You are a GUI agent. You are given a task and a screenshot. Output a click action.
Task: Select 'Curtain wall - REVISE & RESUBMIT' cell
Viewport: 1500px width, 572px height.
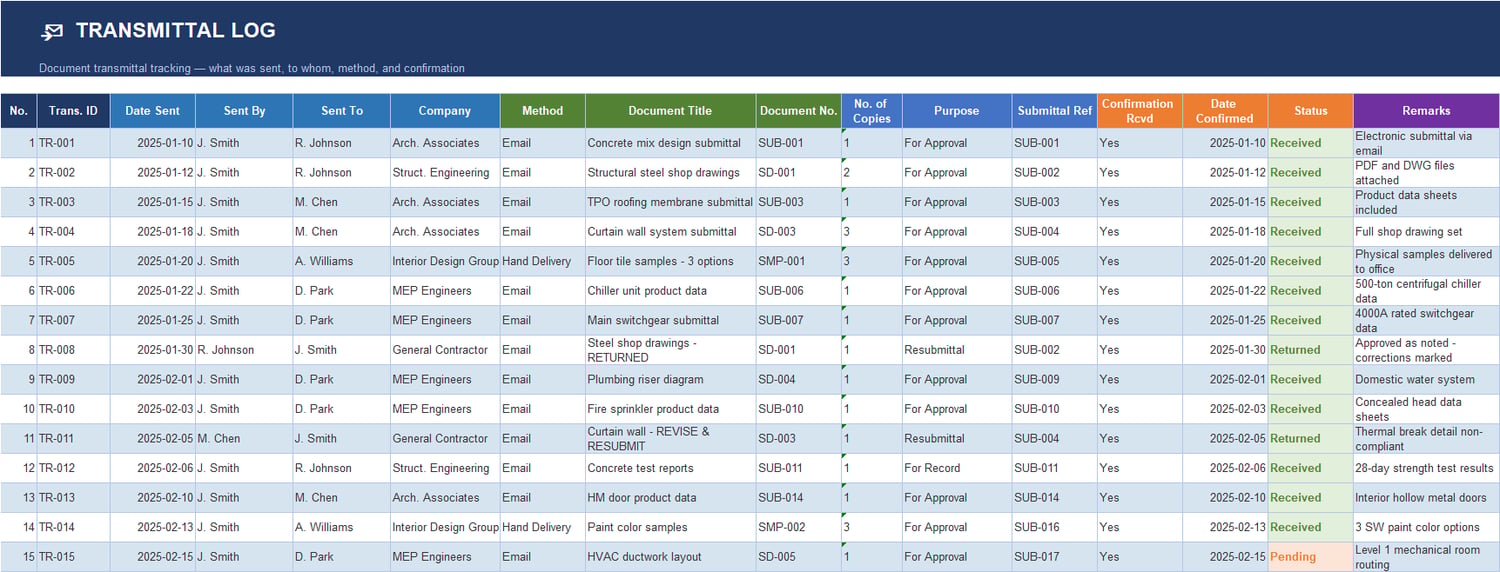pos(670,439)
